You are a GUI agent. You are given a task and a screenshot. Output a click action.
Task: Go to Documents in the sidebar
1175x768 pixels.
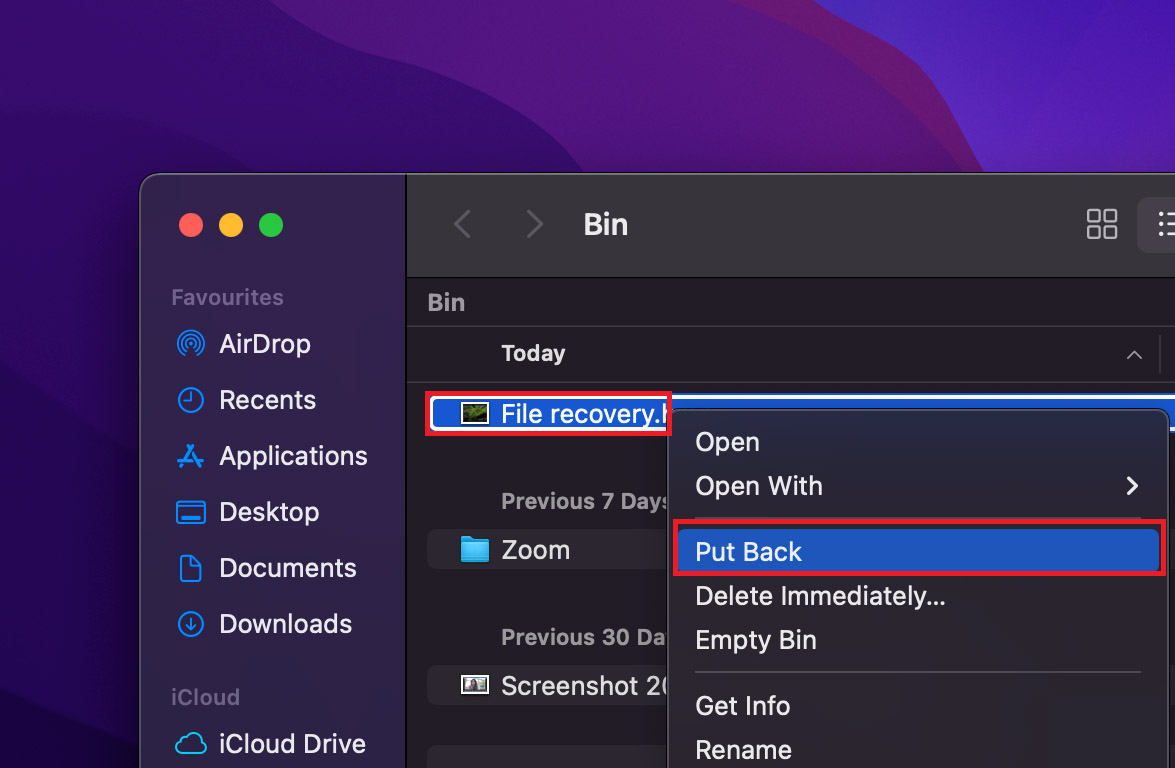point(190,568)
